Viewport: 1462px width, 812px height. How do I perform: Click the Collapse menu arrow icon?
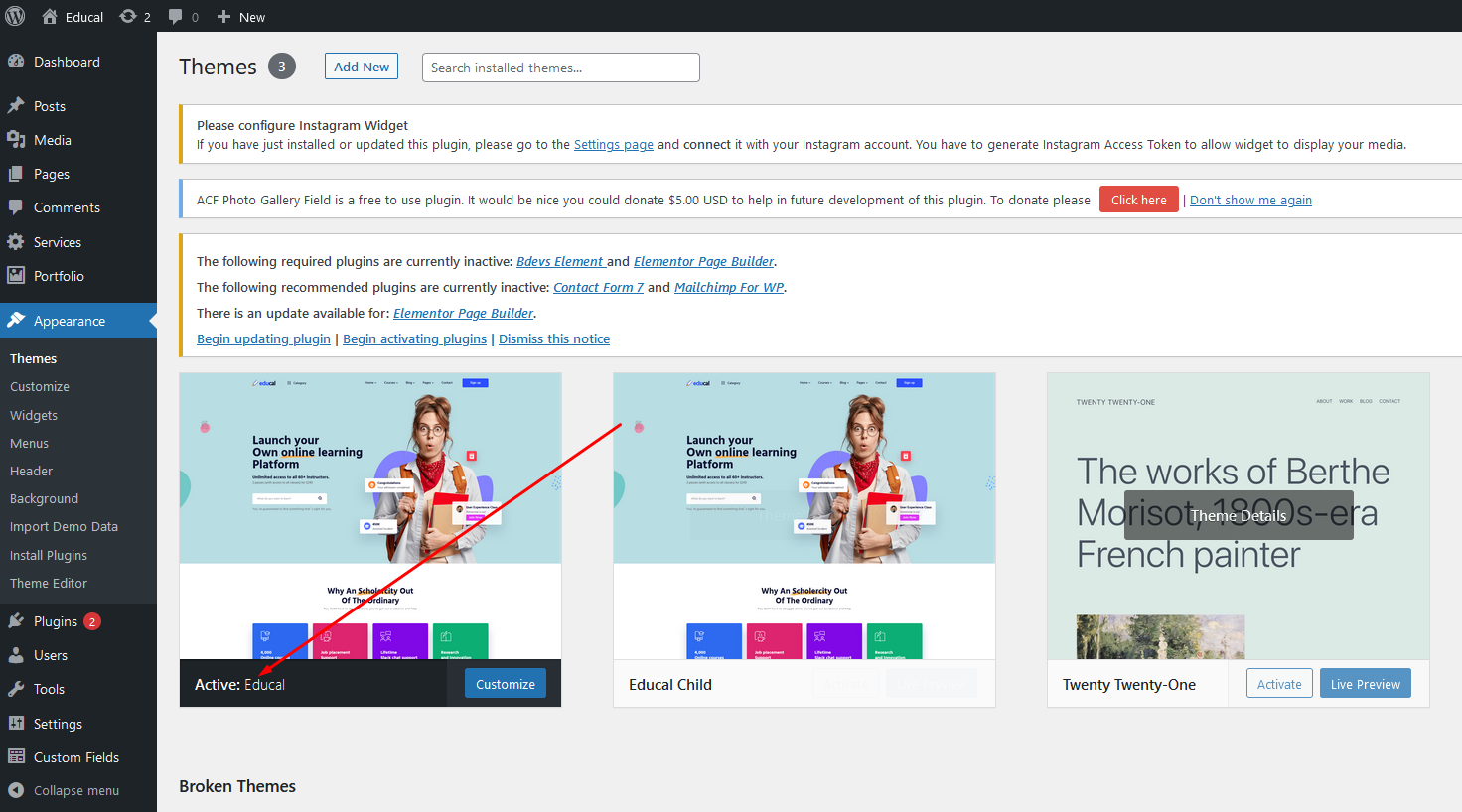click(16, 790)
